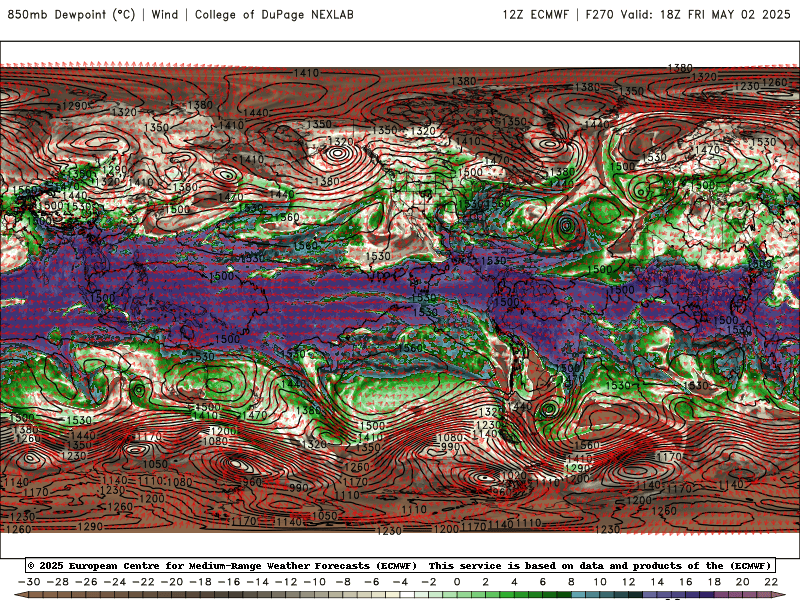Click the "F270 Valid: 18Z FRI MAY 02 2025" text
The width and height of the screenshot is (800, 600).
pyautogui.click(x=688, y=14)
